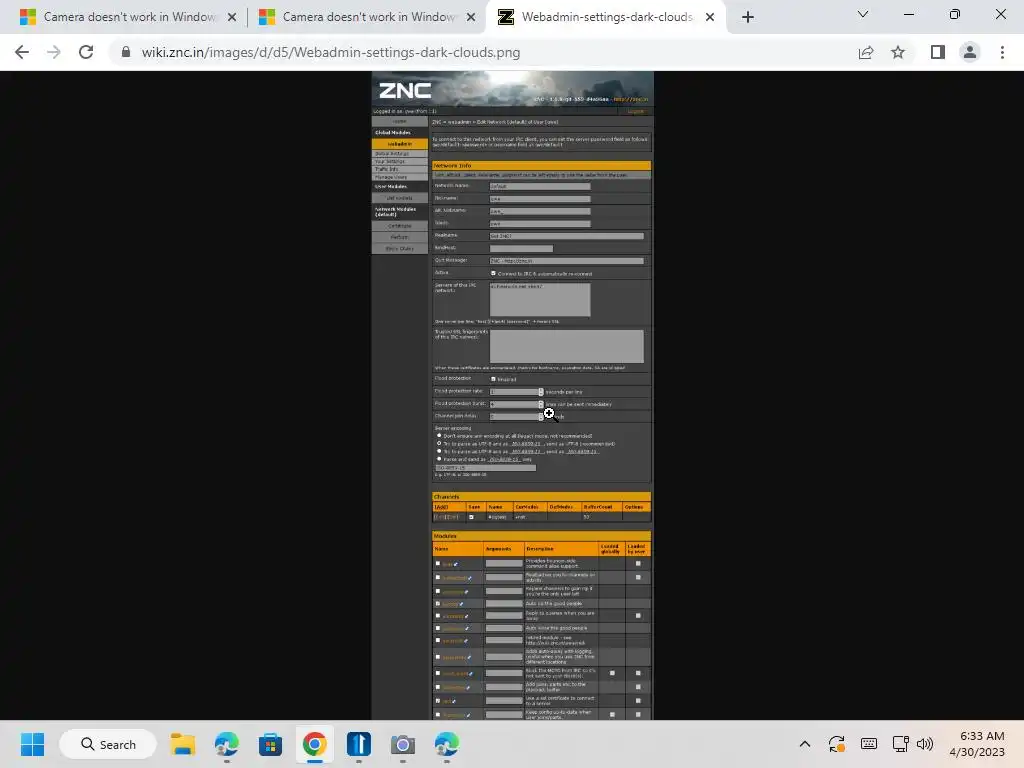Open the blue arrow app in the taskbar
The image size is (1024, 768).
359,744
